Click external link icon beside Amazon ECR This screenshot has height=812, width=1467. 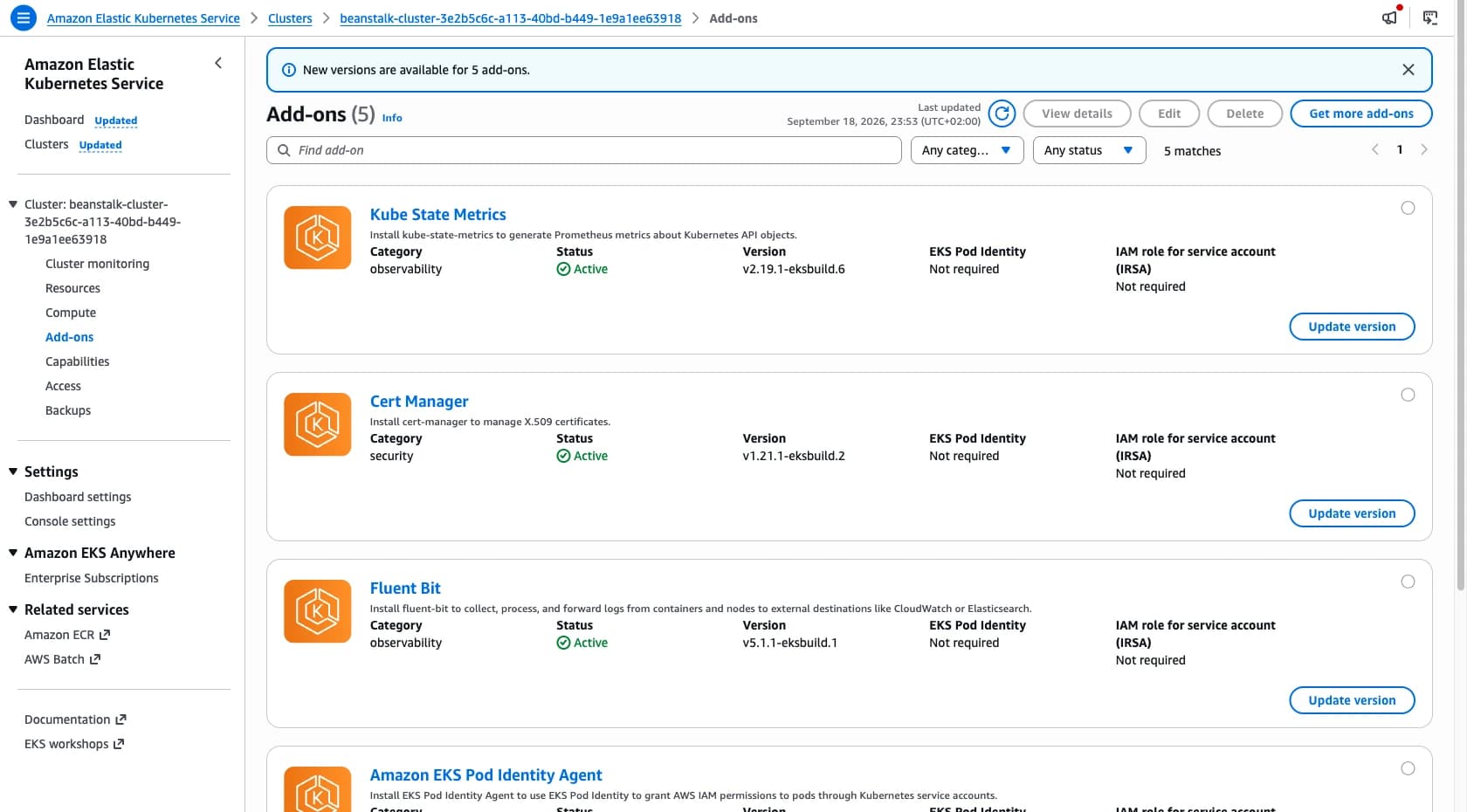click(105, 635)
